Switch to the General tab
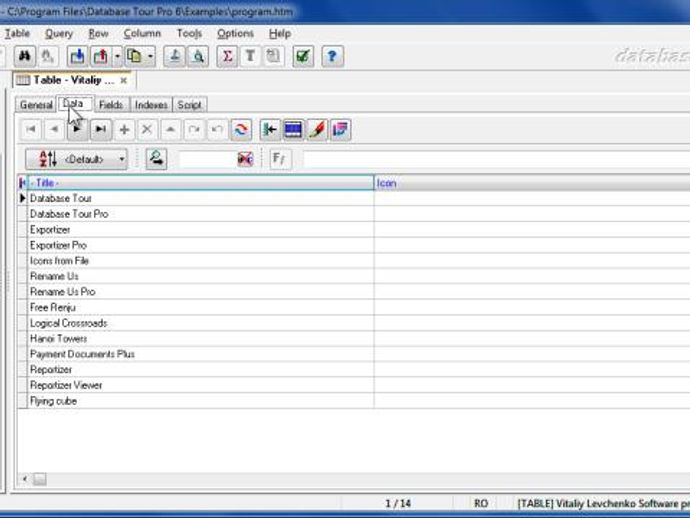This screenshot has width=690, height=518. (36, 105)
